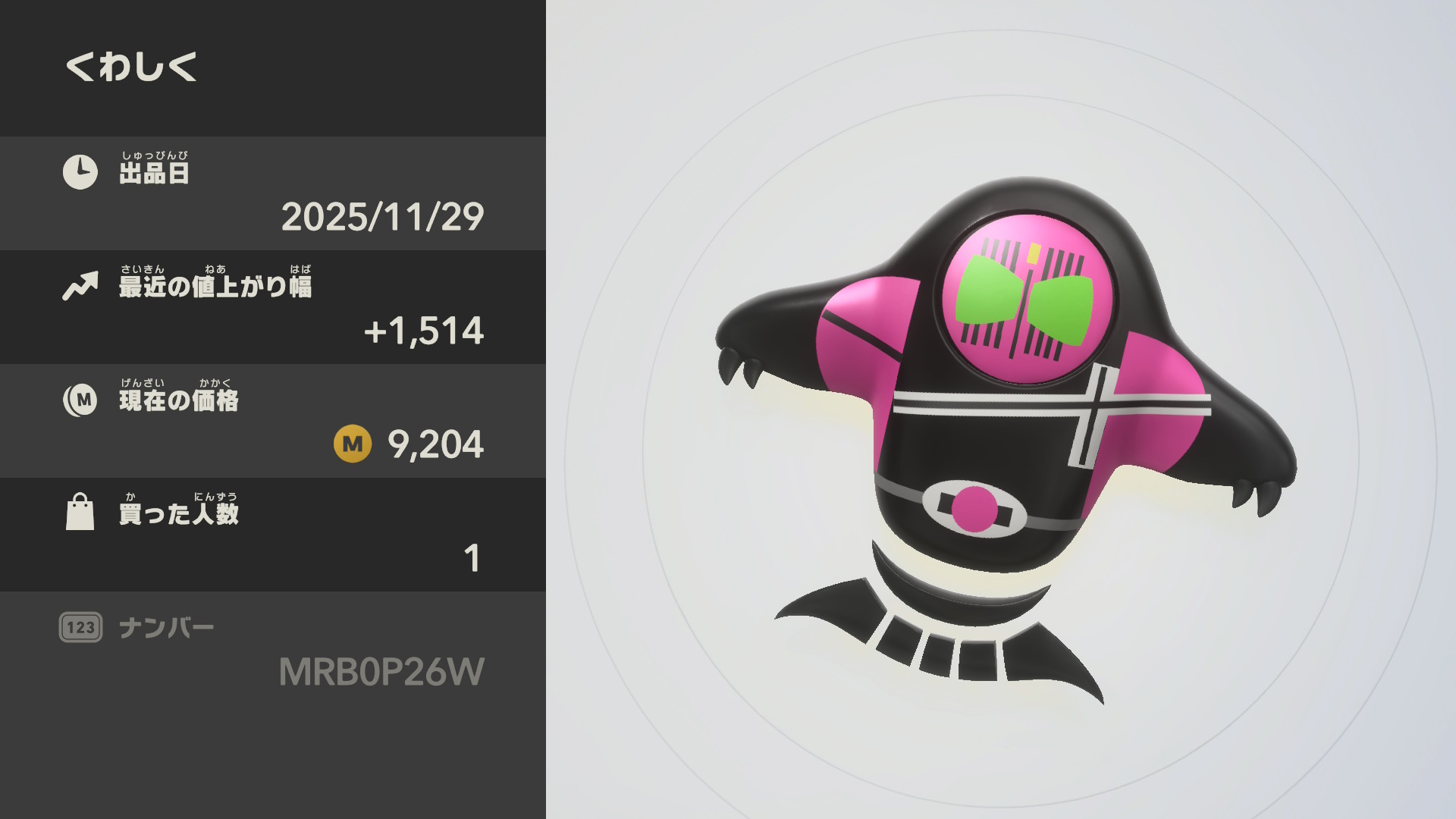The width and height of the screenshot is (1456, 819).
Task: Click the coin icon next to 現在の価格
Action: point(80,400)
